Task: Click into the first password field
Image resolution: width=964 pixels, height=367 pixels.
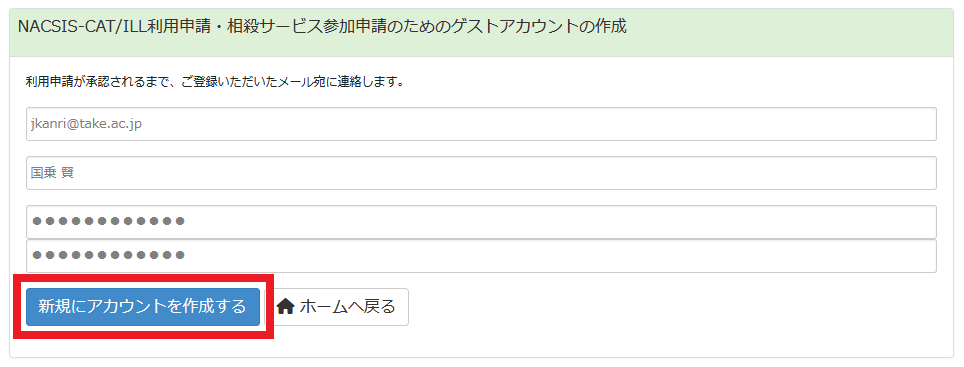Action: 481,222
